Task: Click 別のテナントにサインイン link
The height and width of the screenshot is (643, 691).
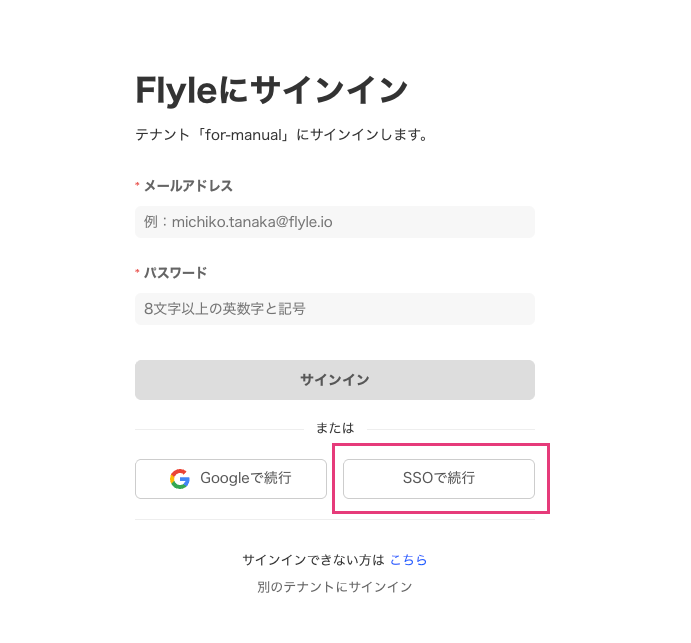Action: [334, 587]
